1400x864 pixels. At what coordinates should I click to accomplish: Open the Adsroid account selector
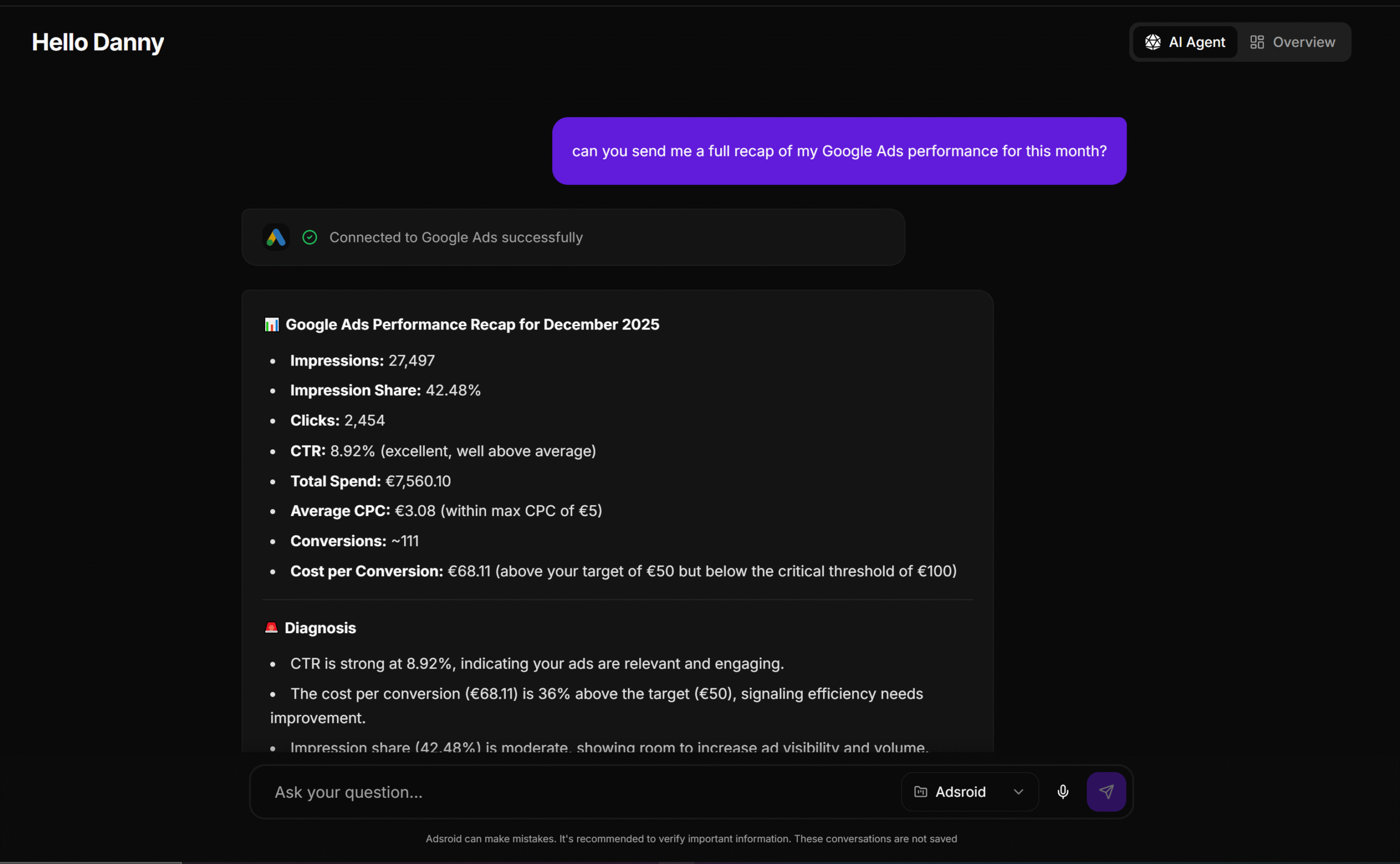point(969,791)
